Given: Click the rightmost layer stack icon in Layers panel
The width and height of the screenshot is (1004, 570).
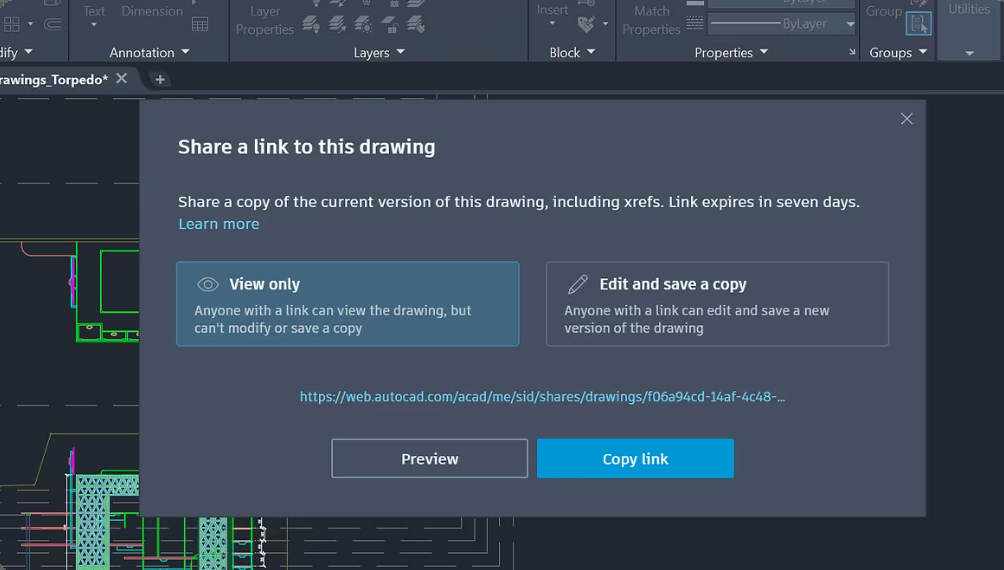Looking at the screenshot, I should [x=416, y=25].
